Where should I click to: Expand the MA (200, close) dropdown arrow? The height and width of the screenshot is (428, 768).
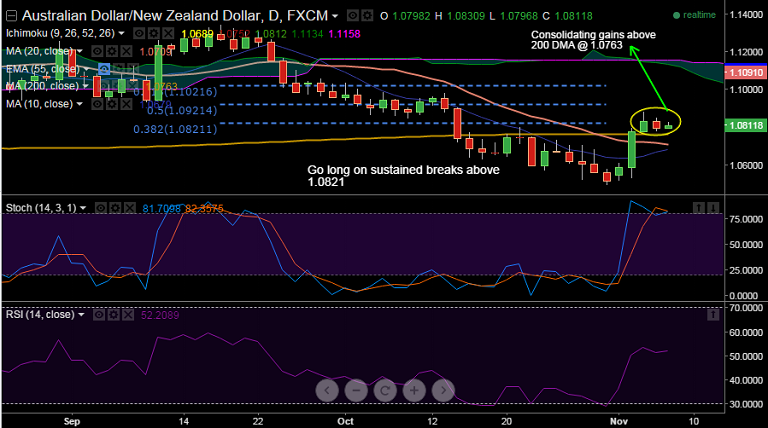tap(86, 86)
